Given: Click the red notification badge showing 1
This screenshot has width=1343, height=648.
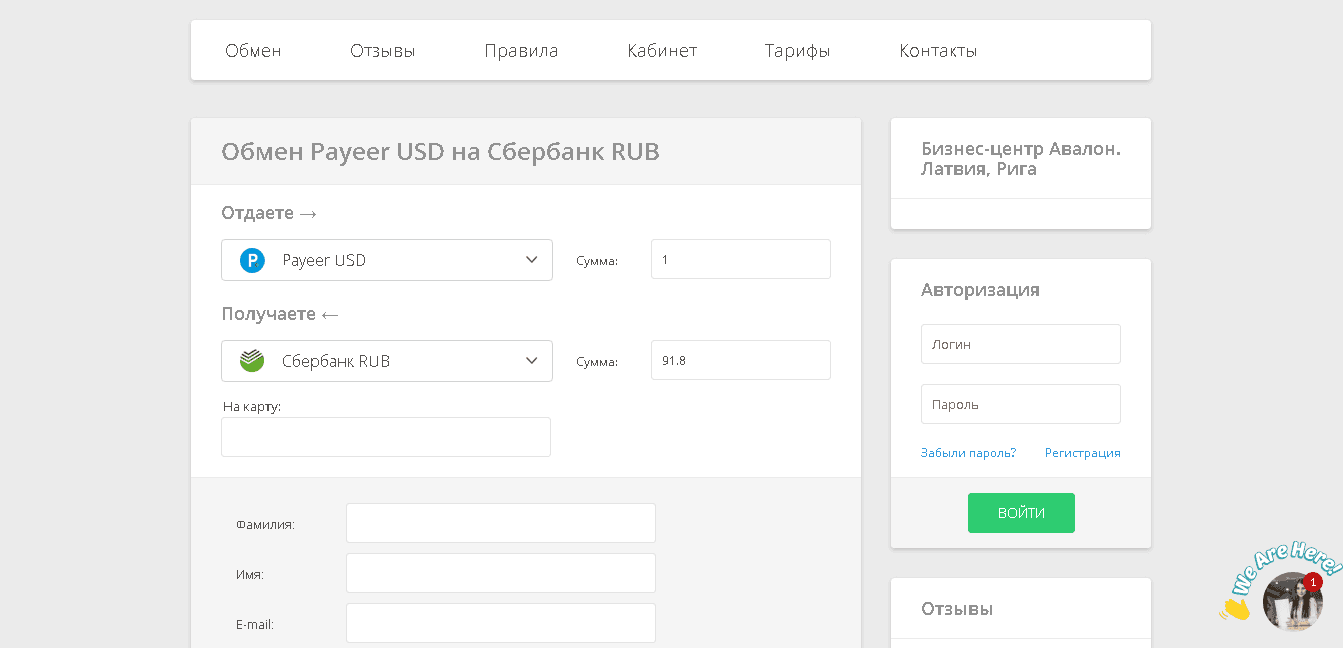Looking at the screenshot, I should 1313,582.
